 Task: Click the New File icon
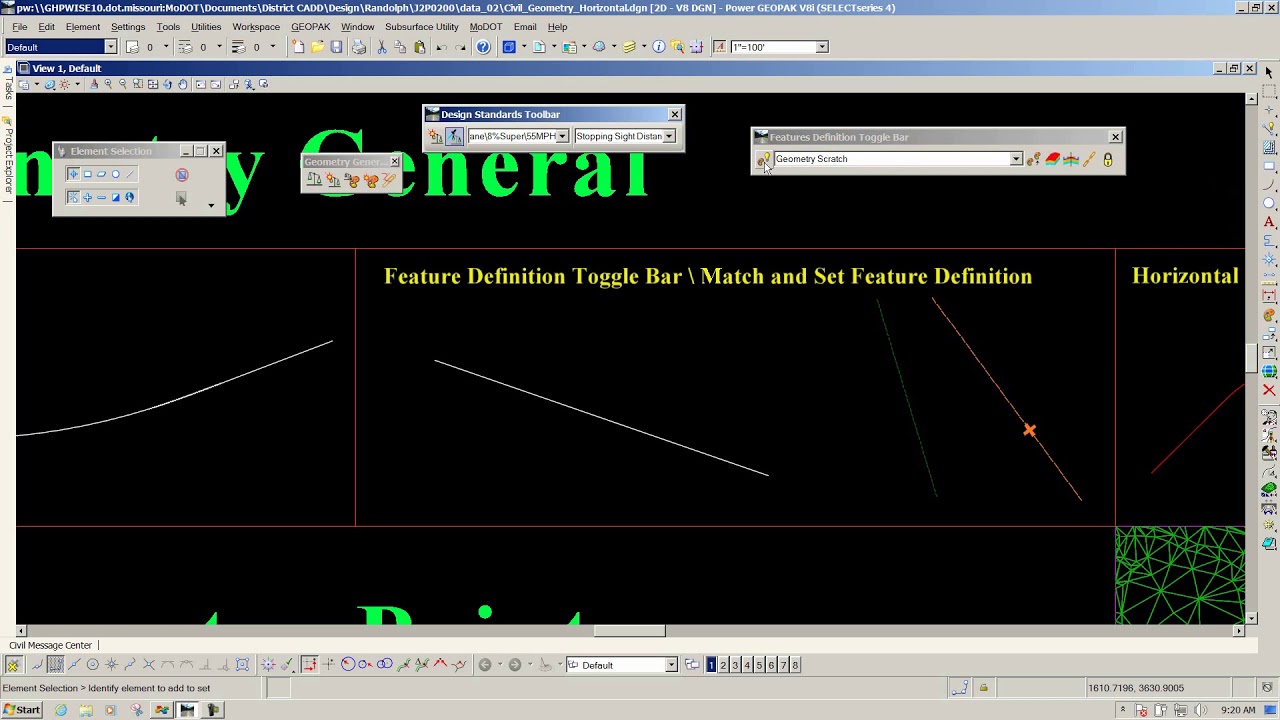[x=298, y=47]
